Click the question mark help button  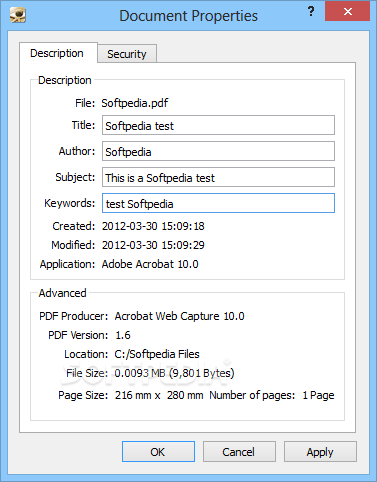[311, 12]
